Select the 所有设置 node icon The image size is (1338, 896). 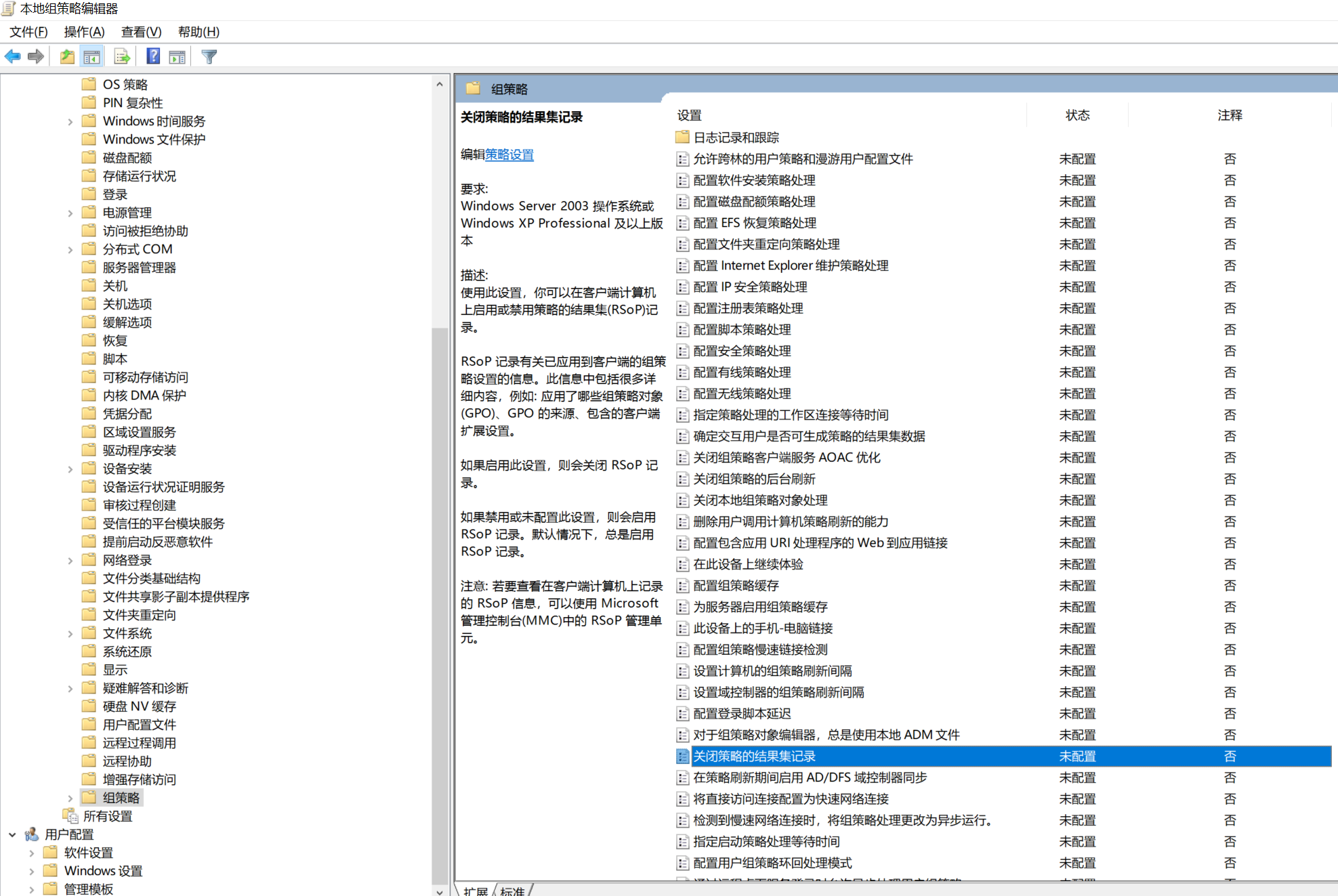click(70, 816)
